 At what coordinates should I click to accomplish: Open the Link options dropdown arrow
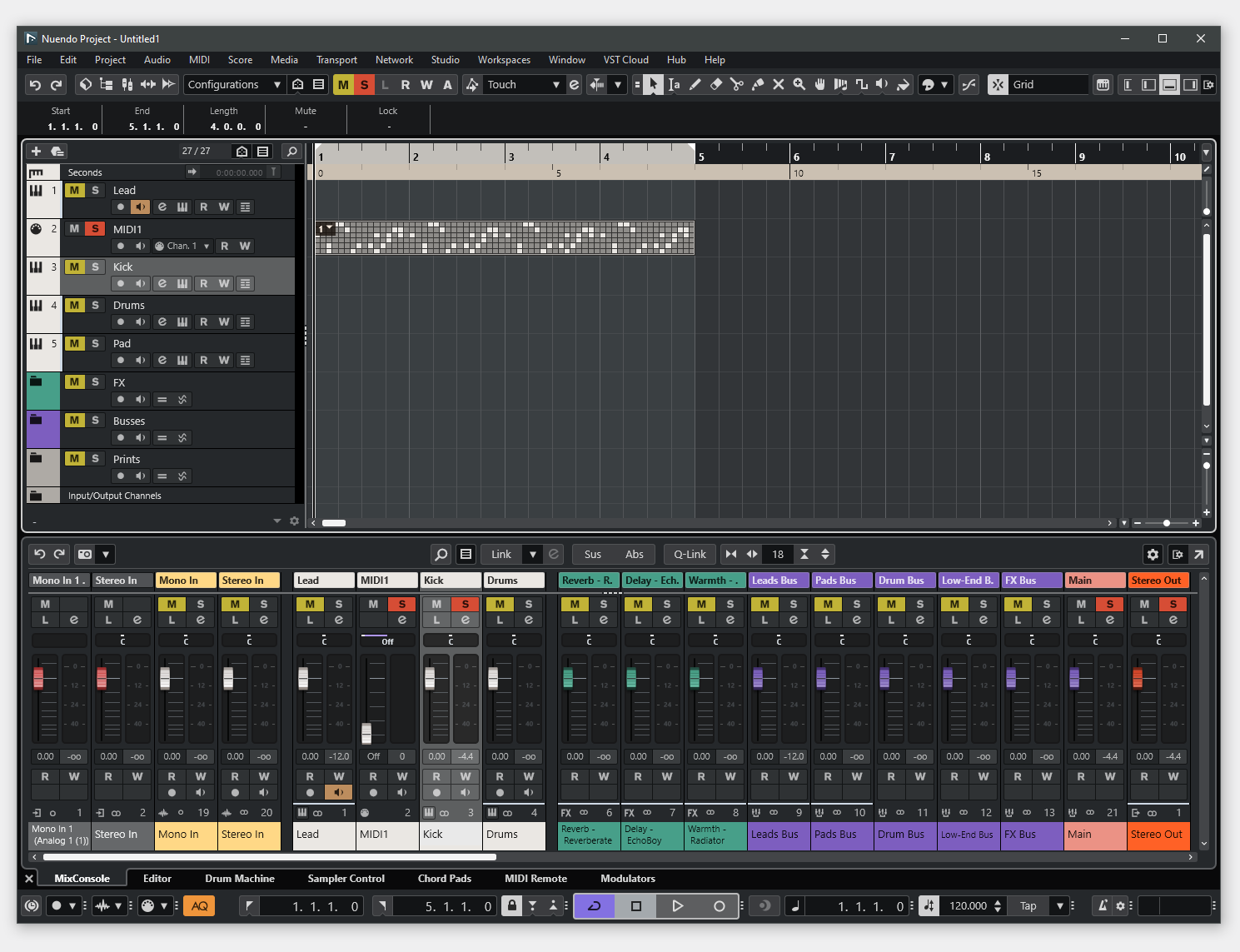tap(533, 554)
